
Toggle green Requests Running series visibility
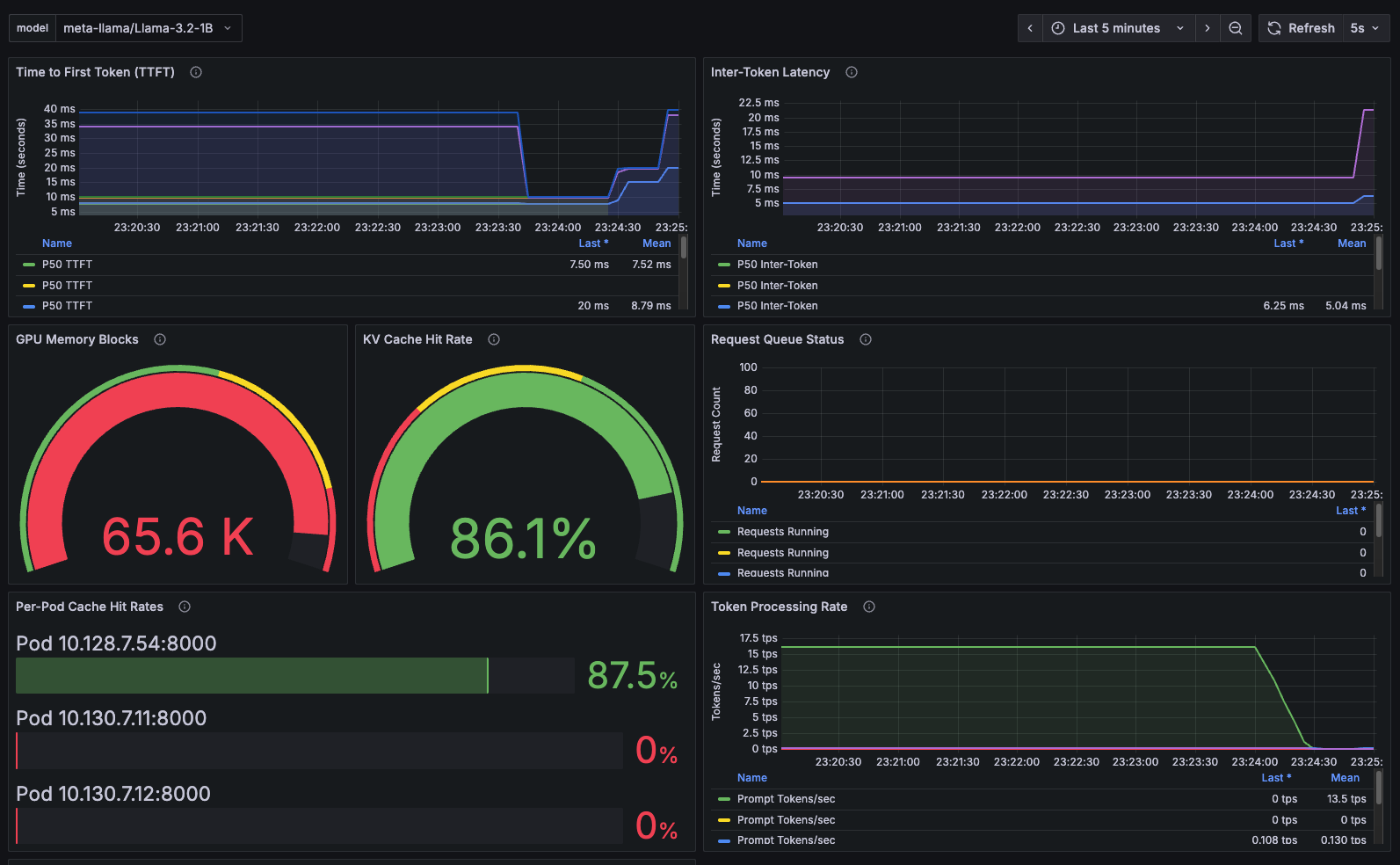782,532
